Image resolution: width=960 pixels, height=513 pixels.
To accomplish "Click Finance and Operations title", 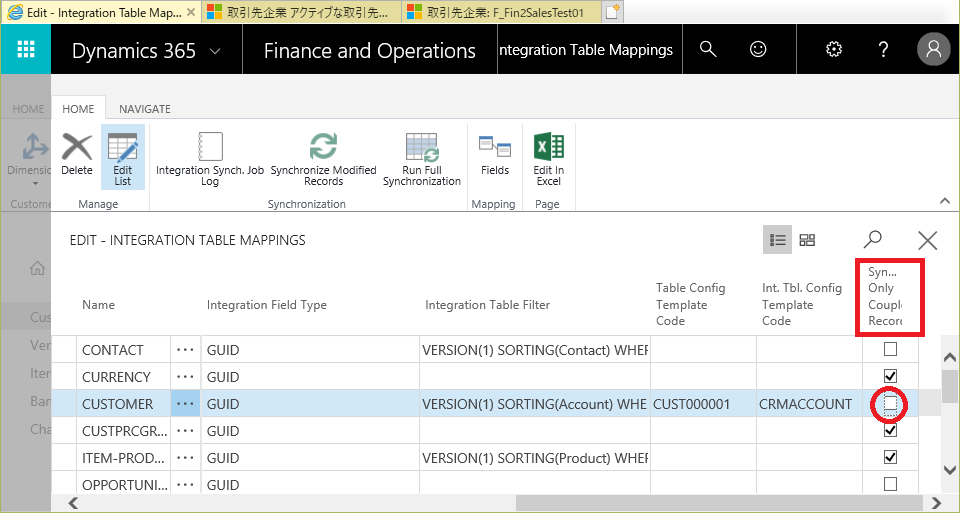I will click(370, 51).
